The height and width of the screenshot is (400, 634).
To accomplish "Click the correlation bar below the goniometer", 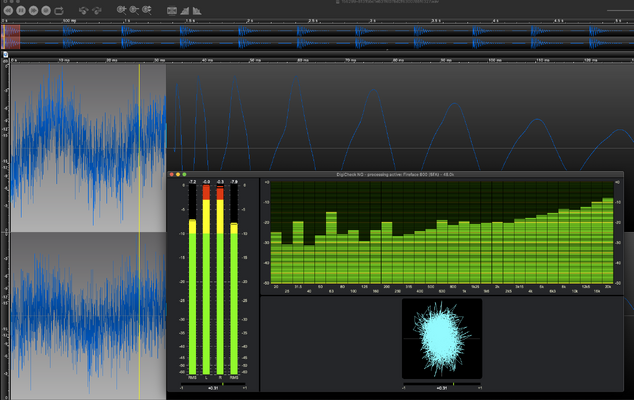I will (442, 384).
